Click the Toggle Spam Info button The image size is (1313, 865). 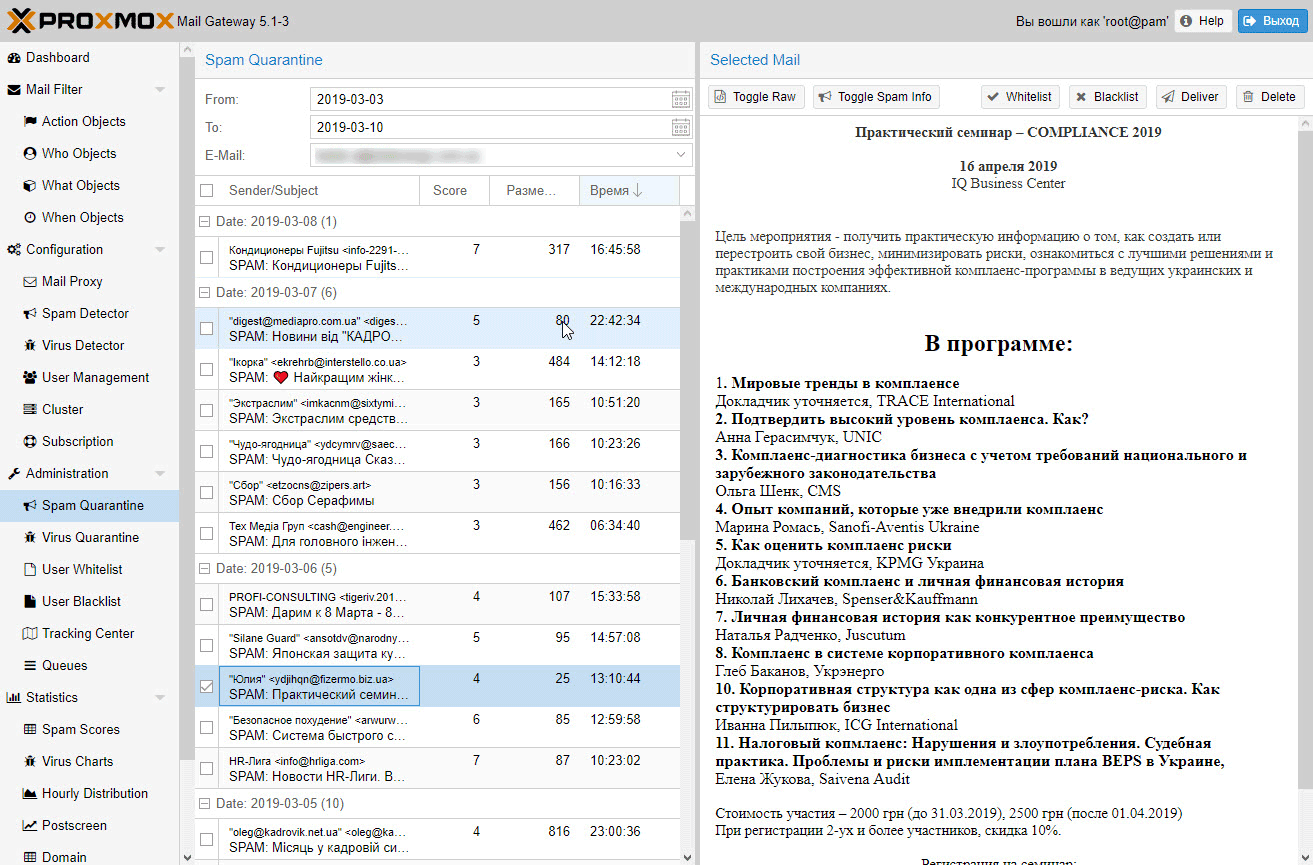875,97
